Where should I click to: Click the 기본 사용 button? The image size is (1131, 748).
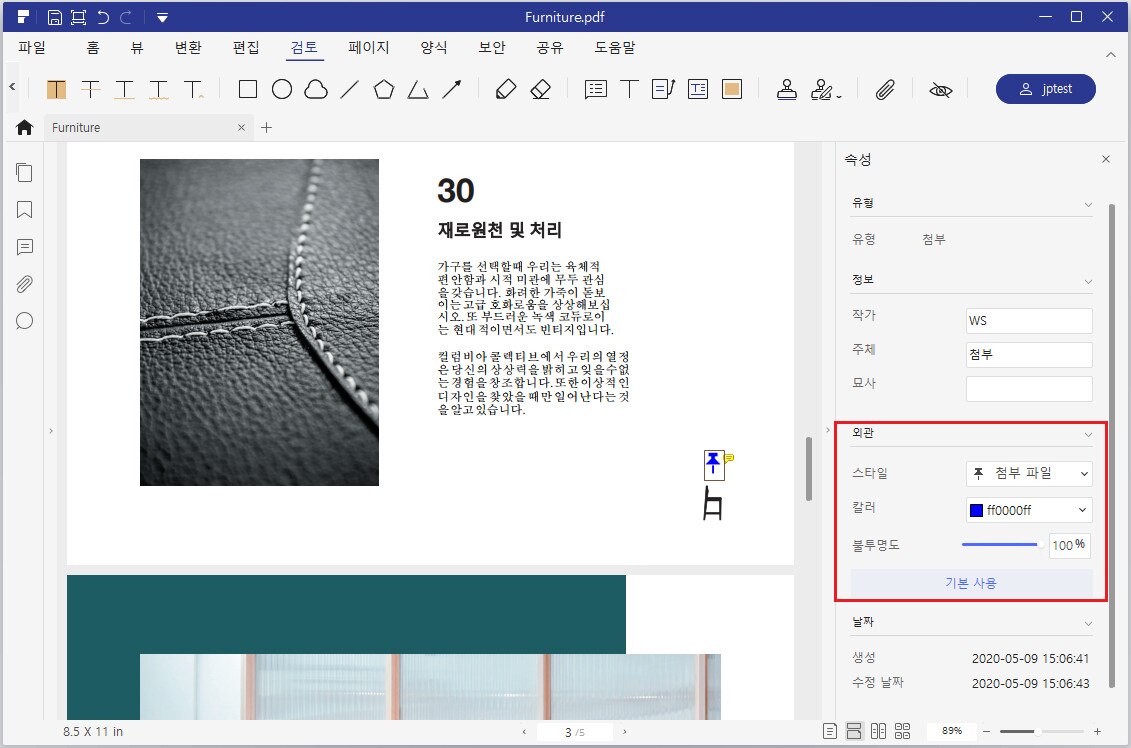pyautogui.click(x=971, y=583)
